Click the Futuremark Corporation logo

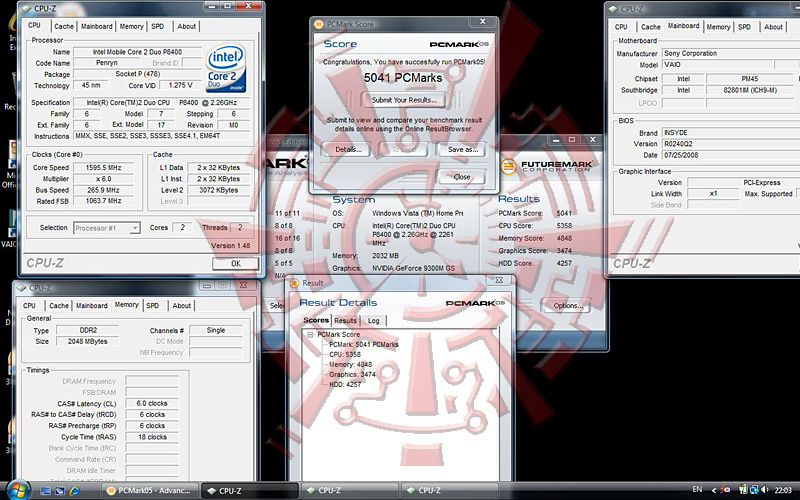(547, 166)
